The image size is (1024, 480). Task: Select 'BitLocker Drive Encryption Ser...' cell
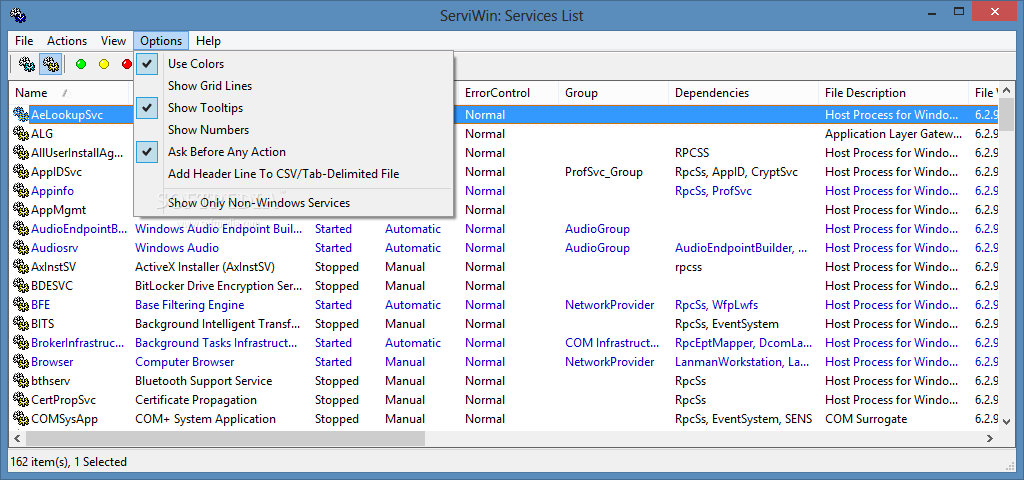pos(219,285)
